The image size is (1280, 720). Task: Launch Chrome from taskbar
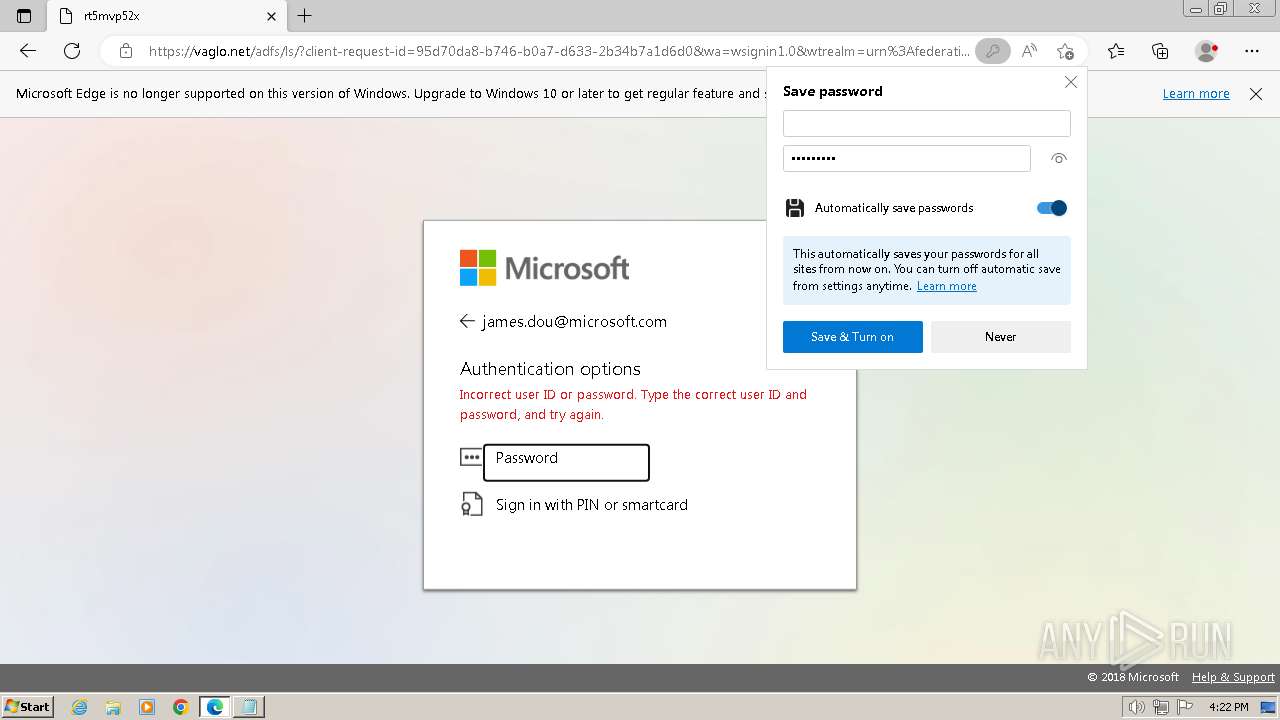tap(181, 707)
